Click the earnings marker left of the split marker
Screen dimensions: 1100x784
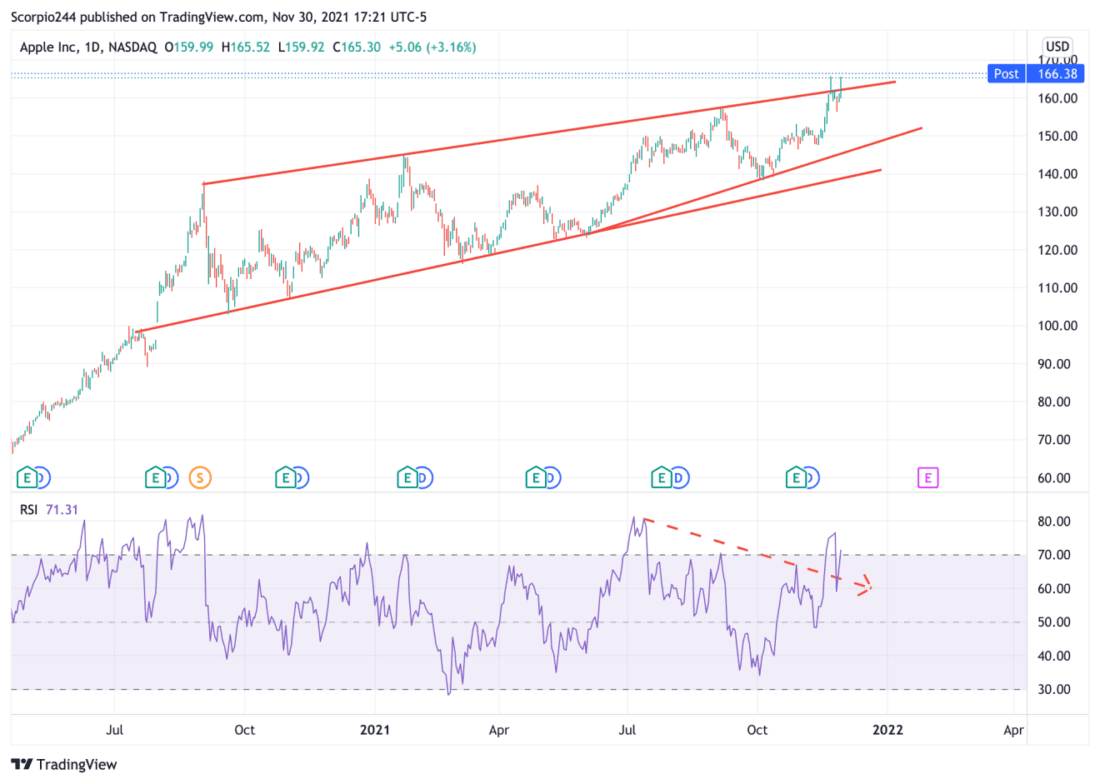155,478
